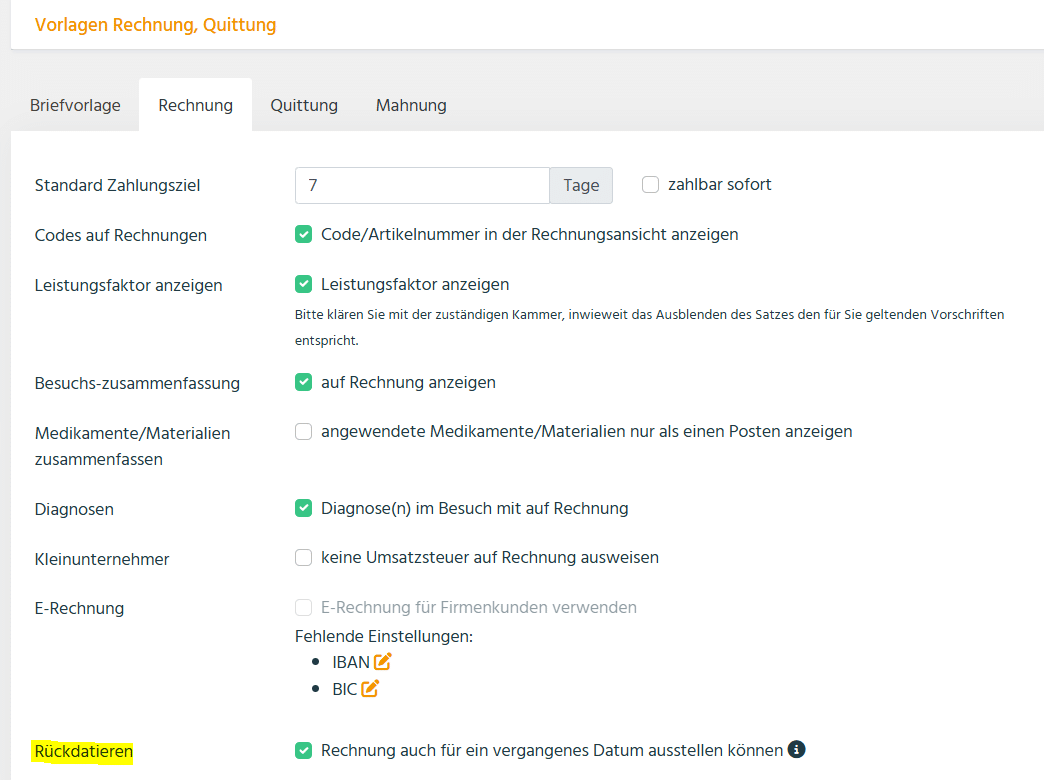Viewport: 1044px width, 780px height.
Task: Toggle the Leistungsfaktor anzeigen checkbox
Action: click(x=304, y=284)
